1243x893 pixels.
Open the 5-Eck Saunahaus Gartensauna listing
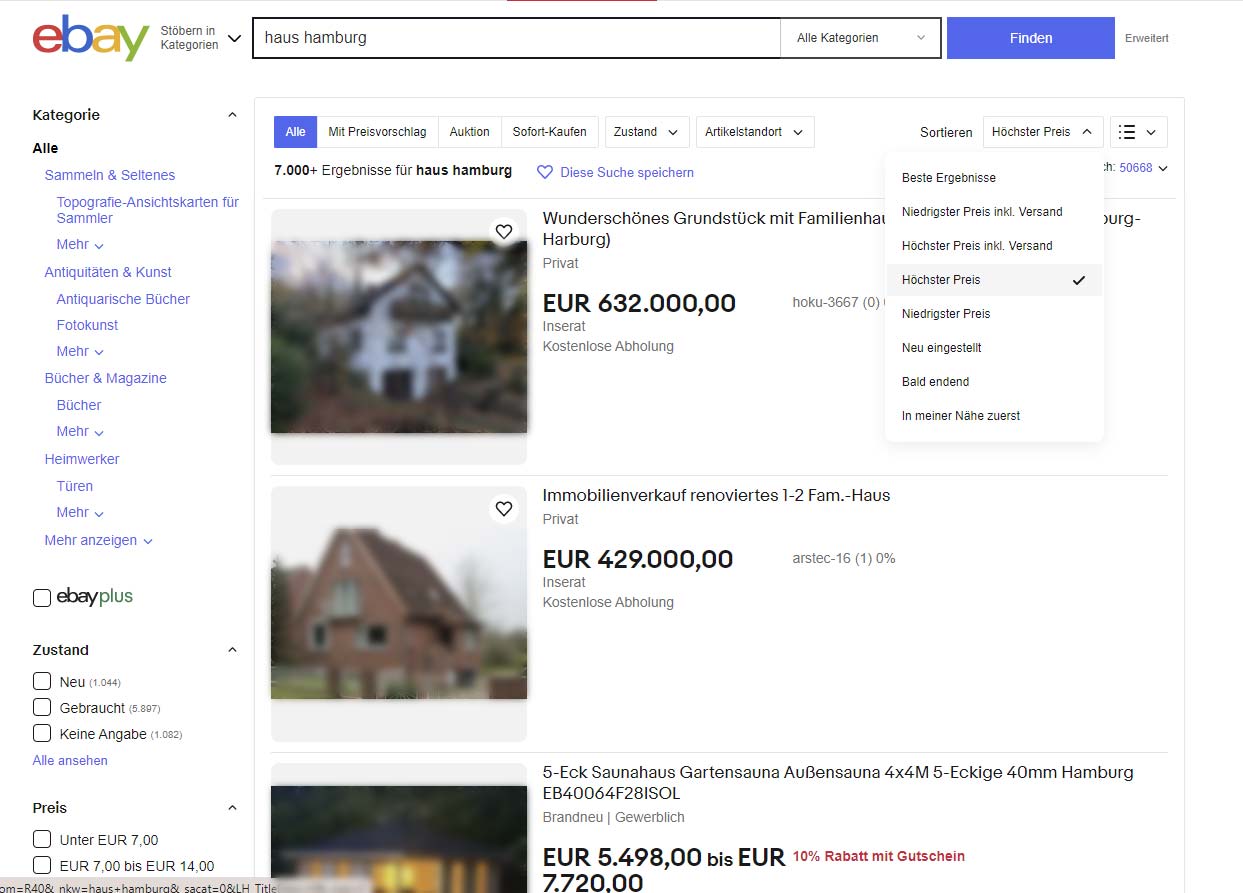click(x=838, y=783)
